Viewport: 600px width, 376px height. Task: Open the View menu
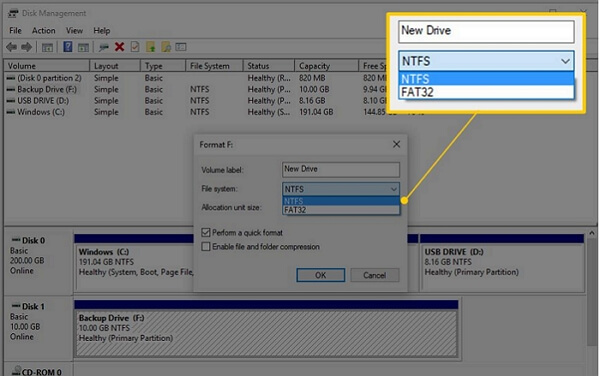pos(74,31)
